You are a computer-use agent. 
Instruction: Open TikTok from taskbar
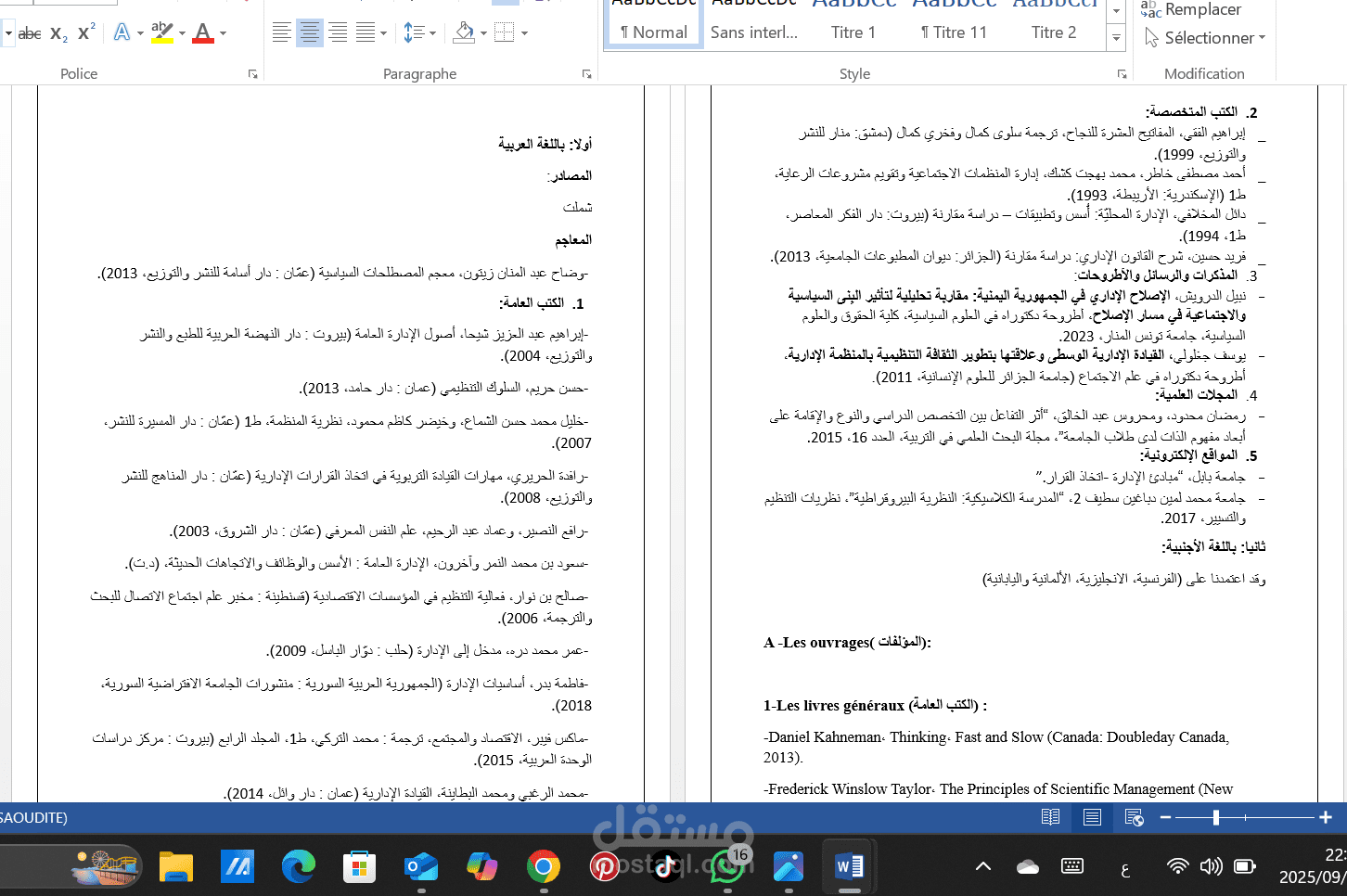click(x=665, y=866)
